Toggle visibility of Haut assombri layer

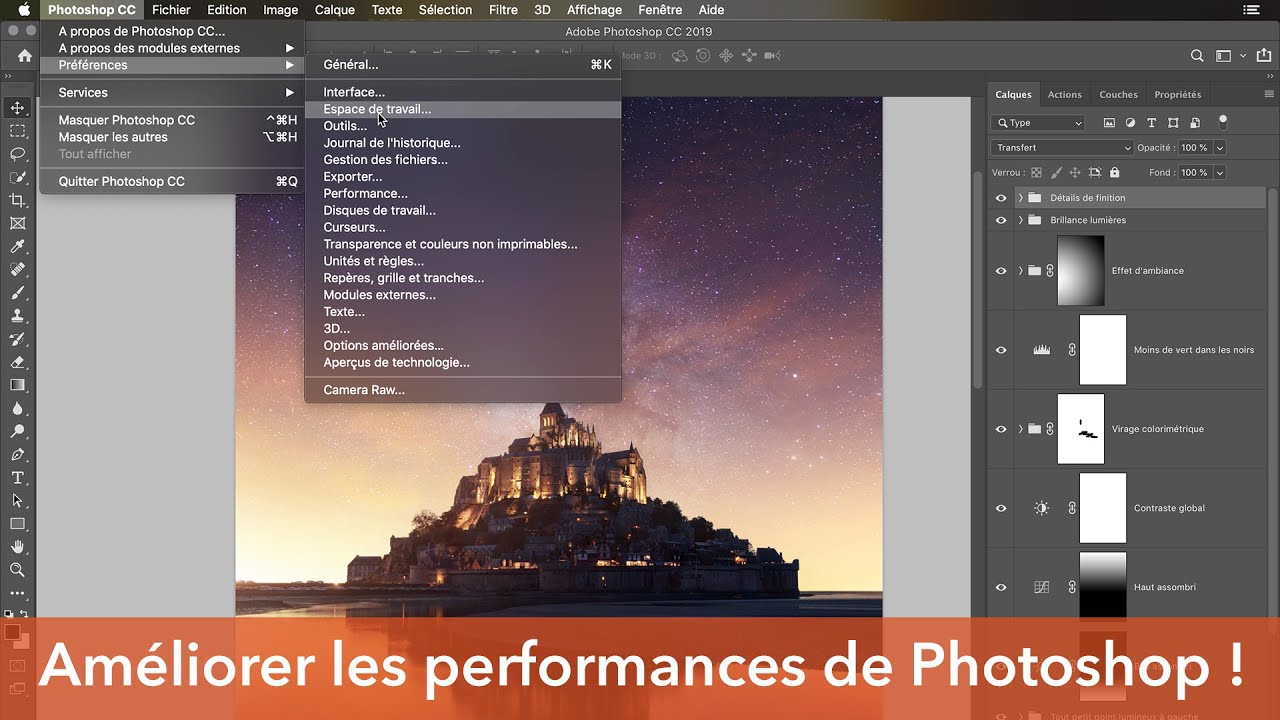tap(1001, 587)
